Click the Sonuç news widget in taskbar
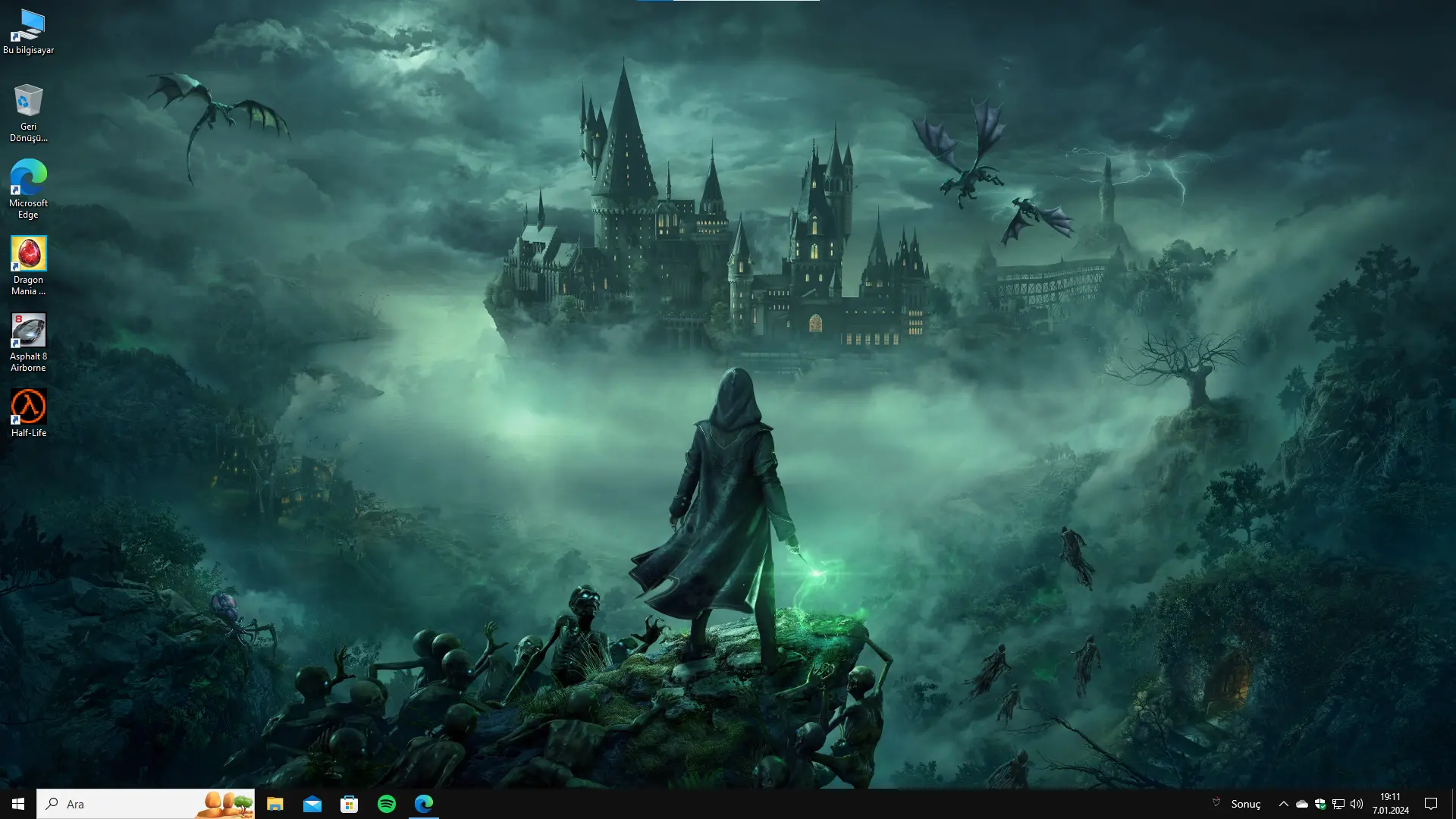This screenshot has width=1456, height=819. click(1237, 804)
